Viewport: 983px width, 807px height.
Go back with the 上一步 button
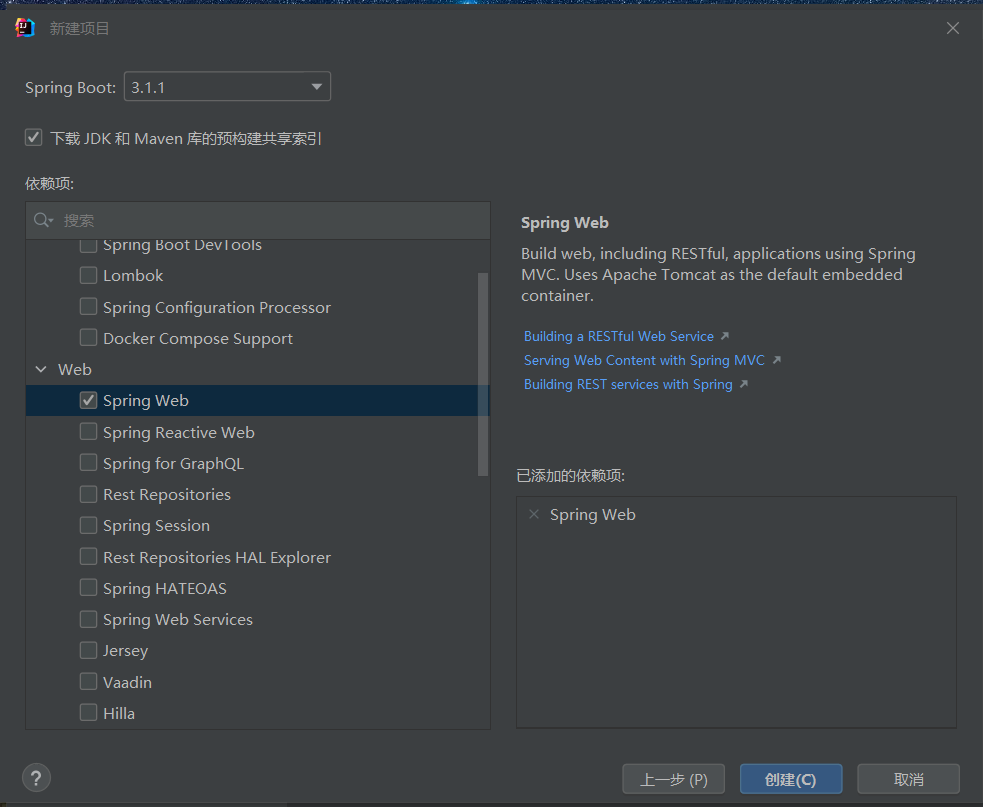[x=673, y=779]
